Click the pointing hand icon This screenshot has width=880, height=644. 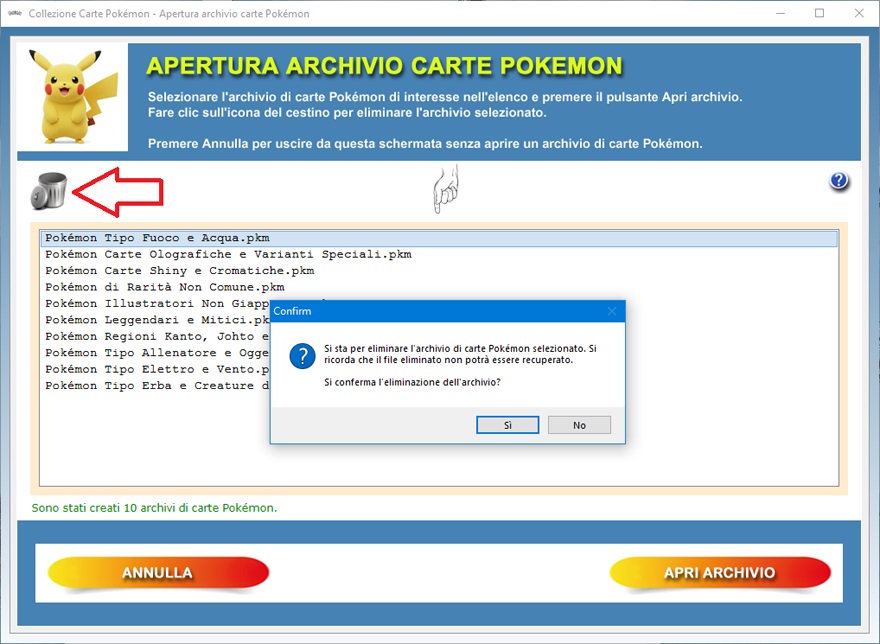[445, 189]
